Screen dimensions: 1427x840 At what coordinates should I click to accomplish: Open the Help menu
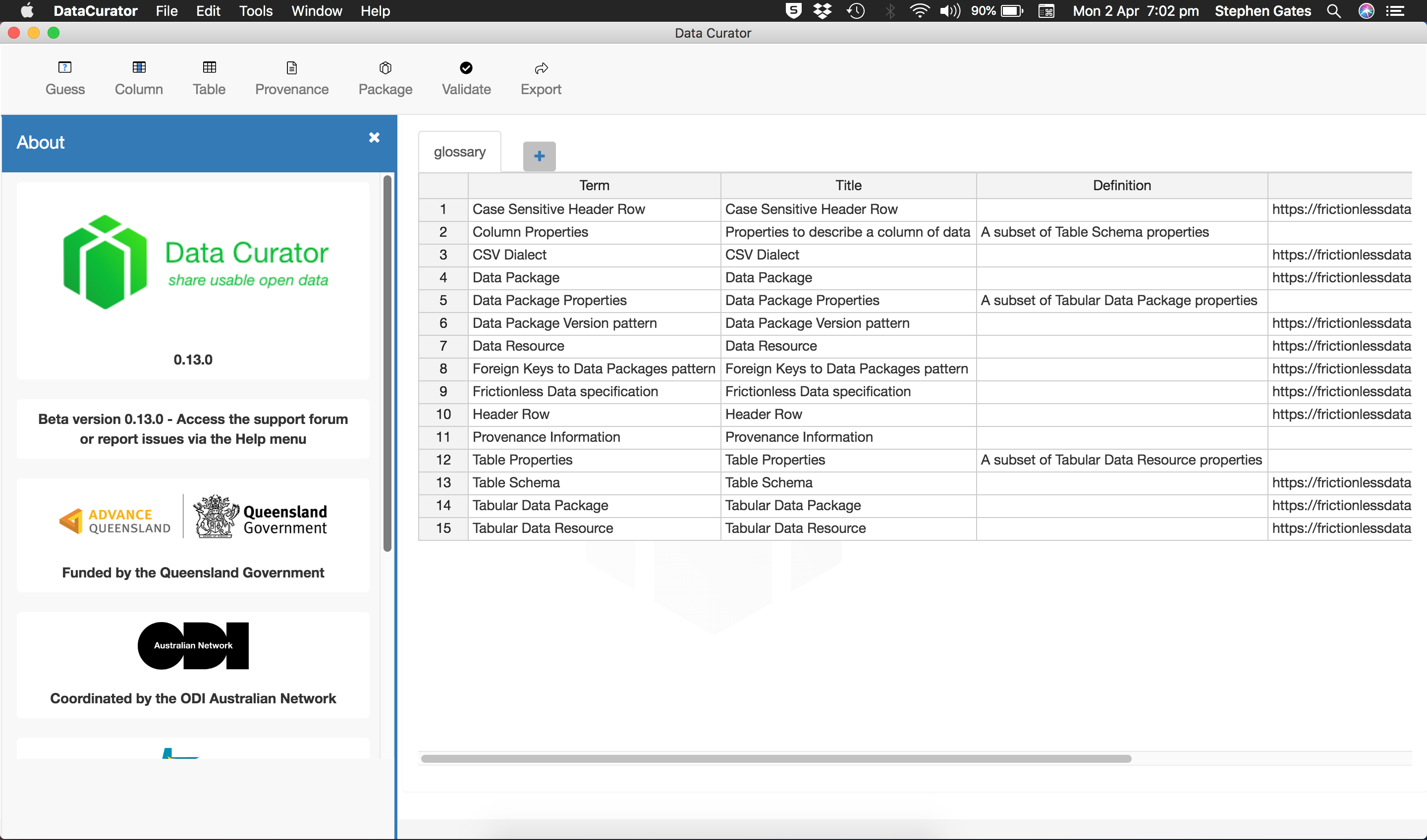(375, 11)
